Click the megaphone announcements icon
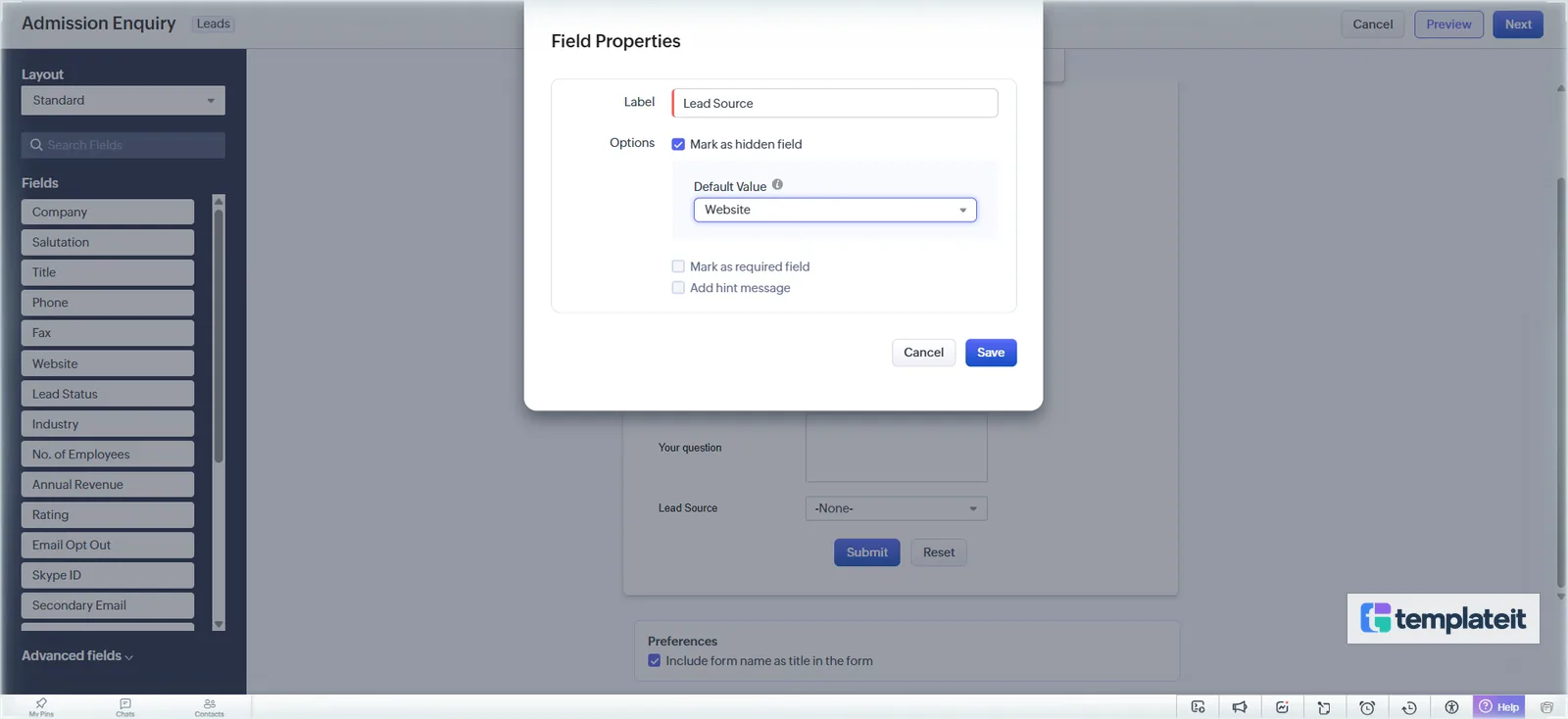Image resolution: width=1568 pixels, height=719 pixels. [1240, 707]
